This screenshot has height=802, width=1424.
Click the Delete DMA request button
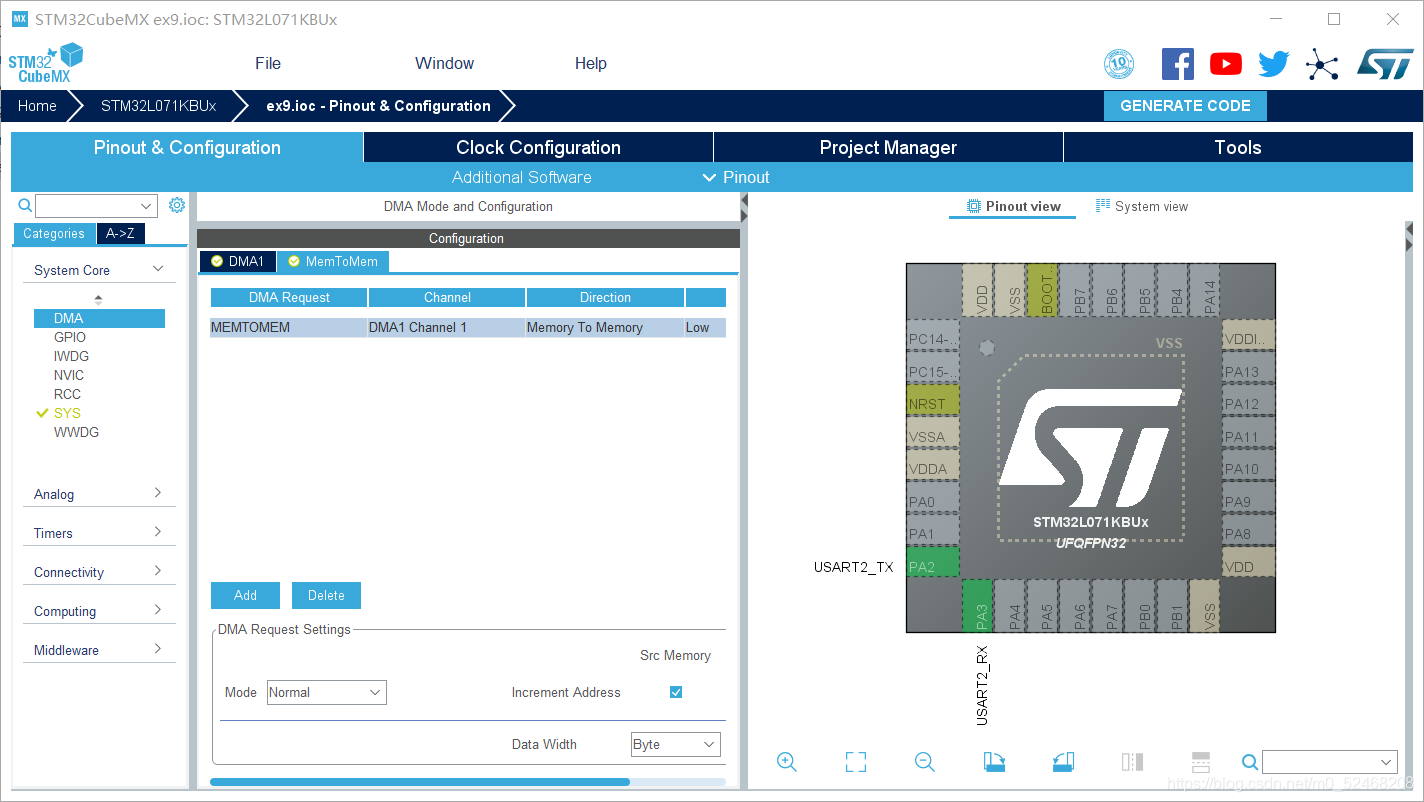pyautogui.click(x=326, y=595)
